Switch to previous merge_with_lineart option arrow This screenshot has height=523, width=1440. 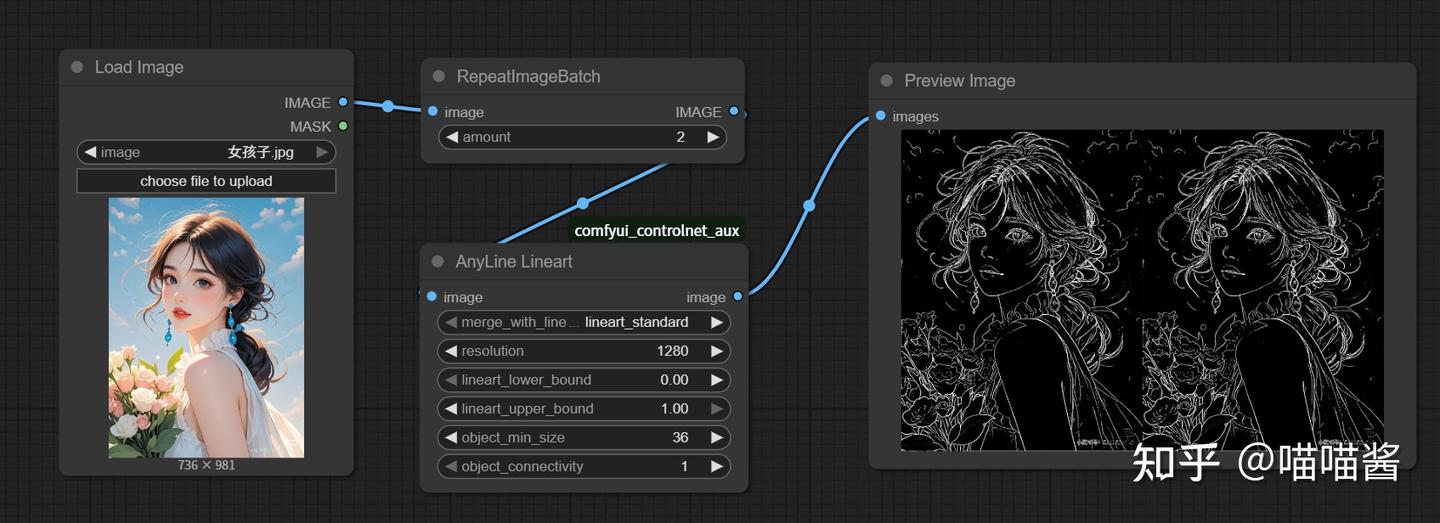451,322
